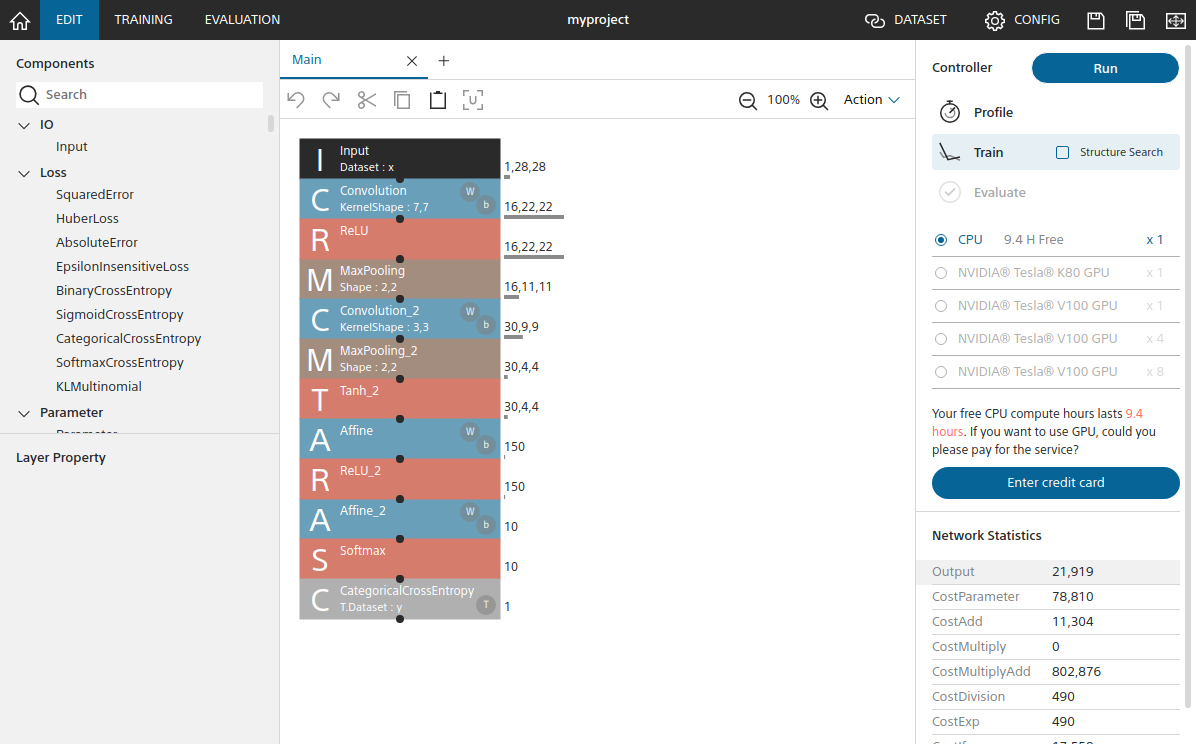Click the save project floppy icon

(1096, 20)
